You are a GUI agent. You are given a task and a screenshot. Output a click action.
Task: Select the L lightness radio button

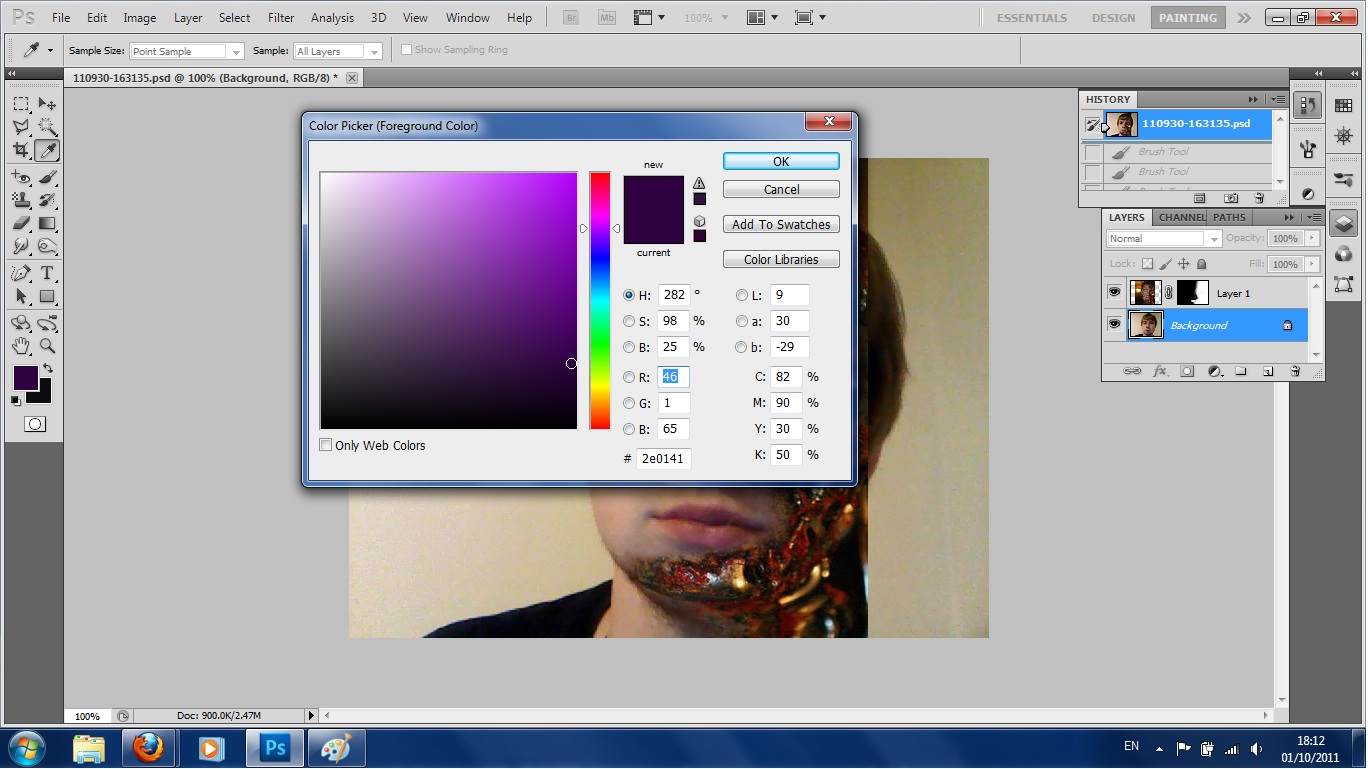click(x=742, y=295)
